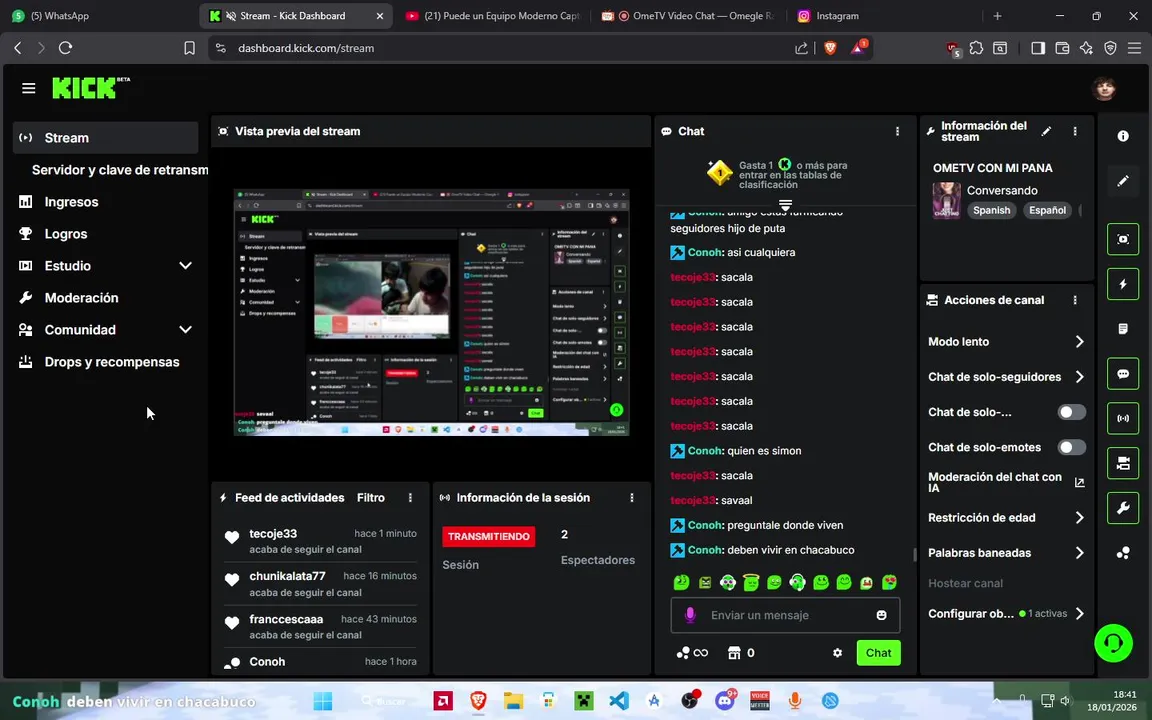Open Chat de solo-seguidores options
The image size is (1152, 720).
1006,377
